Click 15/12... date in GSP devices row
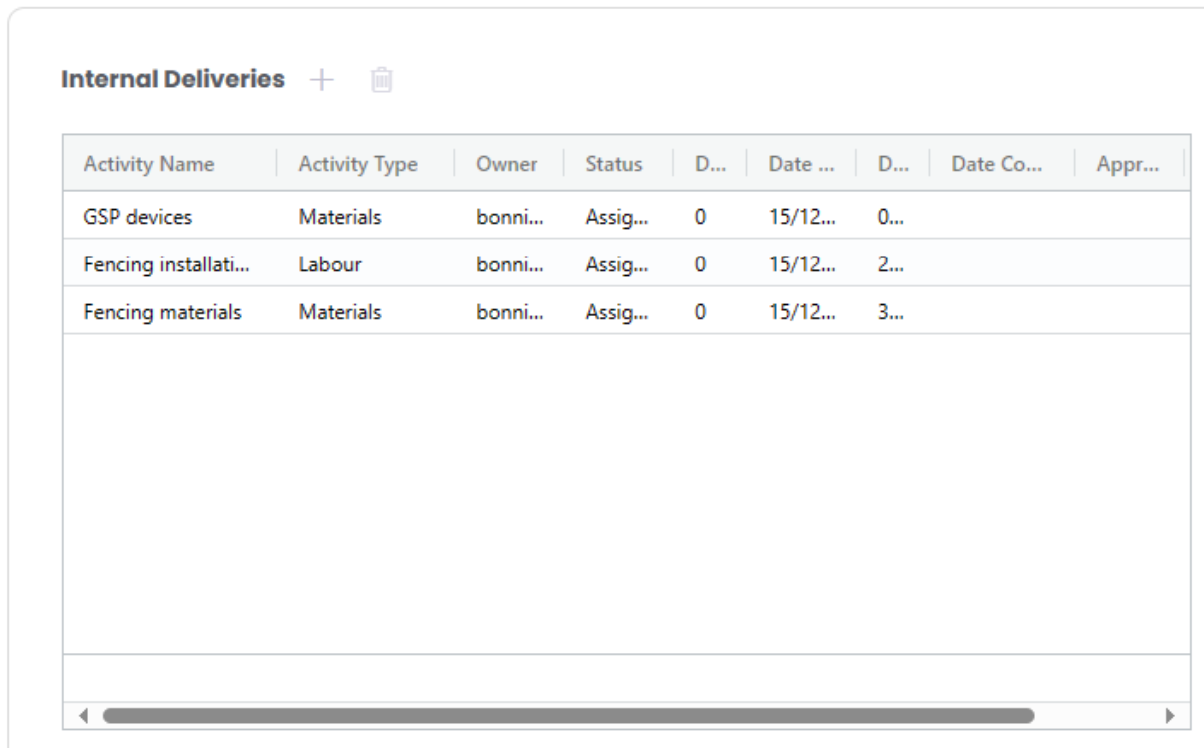The image size is (1204, 748). pos(800,214)
